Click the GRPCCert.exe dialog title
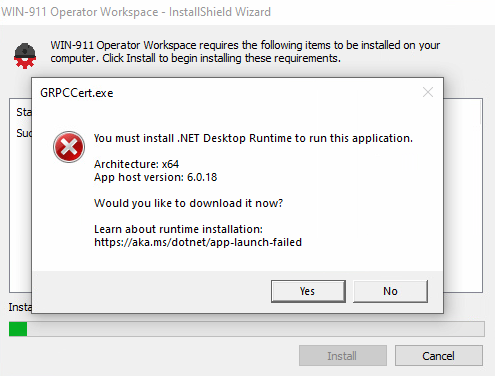This screenshot has height=376, width=495. (x=77, y=93)
